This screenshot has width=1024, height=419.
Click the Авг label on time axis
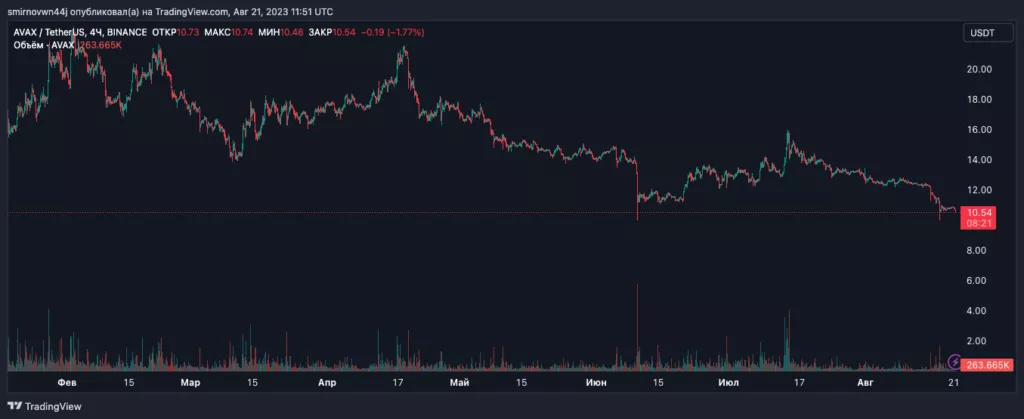tap(866, 382)
